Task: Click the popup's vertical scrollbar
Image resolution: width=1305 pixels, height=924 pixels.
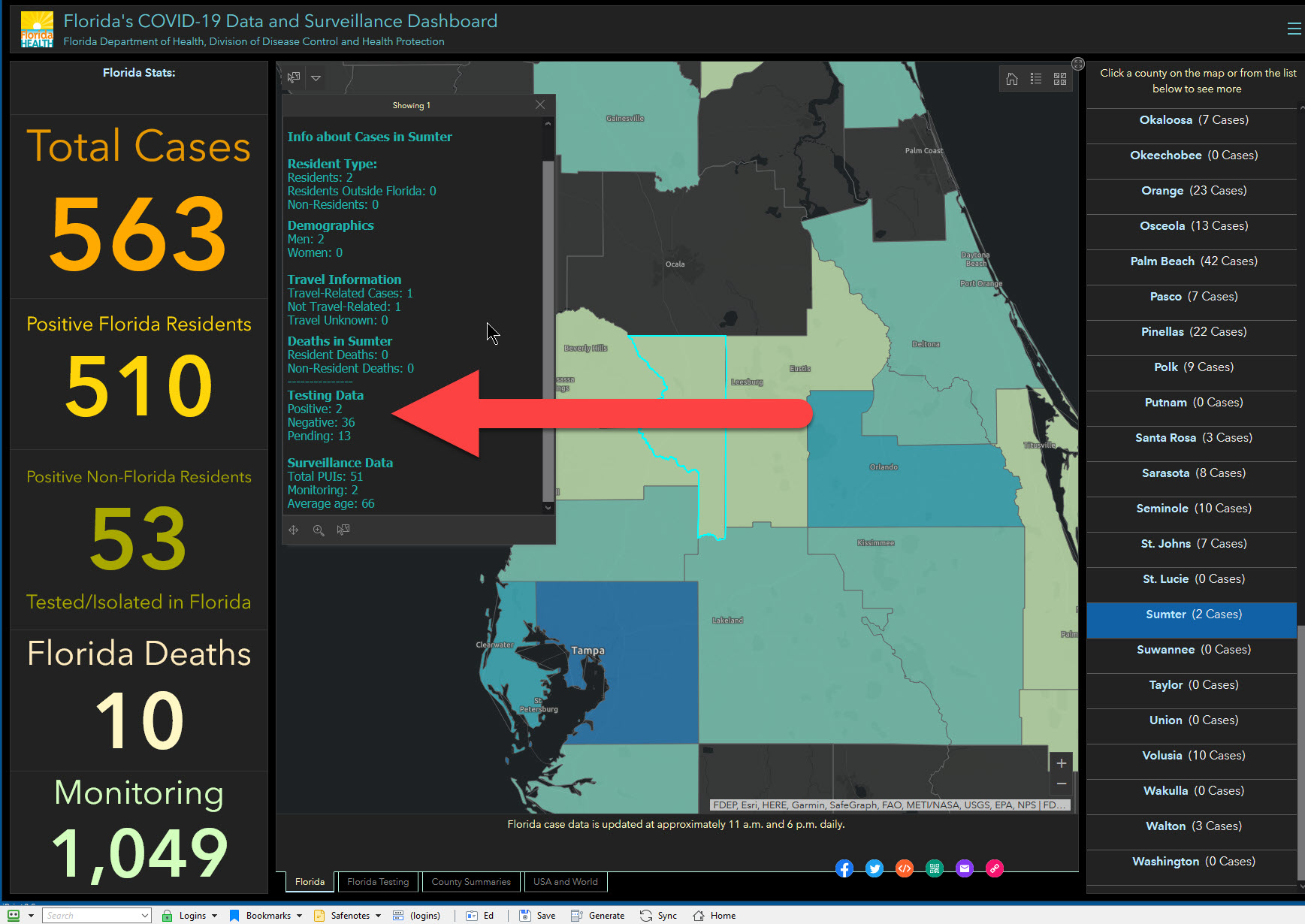Action: coord(548,331)
